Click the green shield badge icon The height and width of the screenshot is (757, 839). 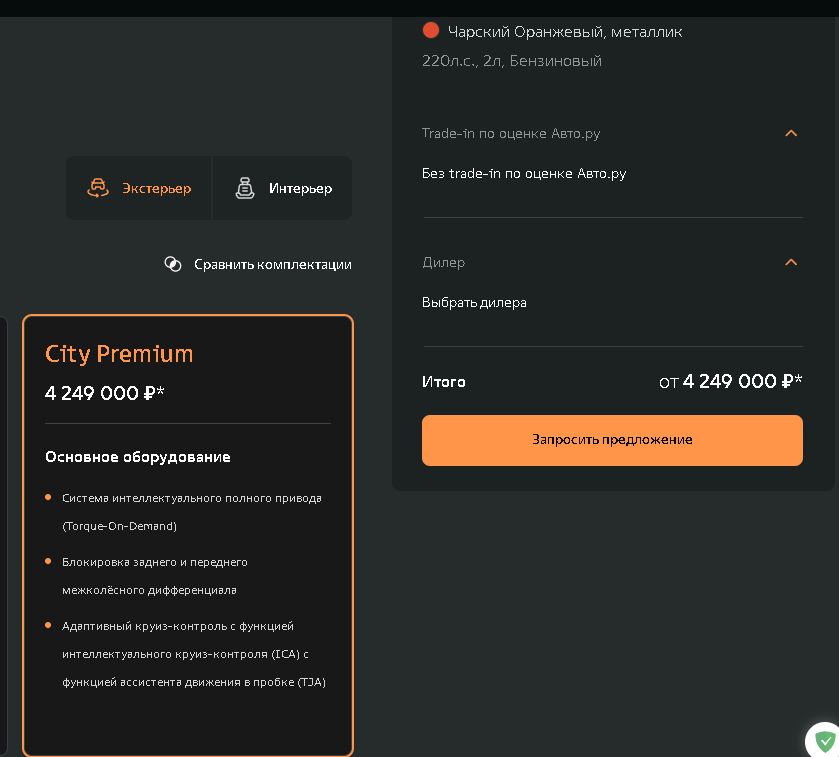coord(825,741)
